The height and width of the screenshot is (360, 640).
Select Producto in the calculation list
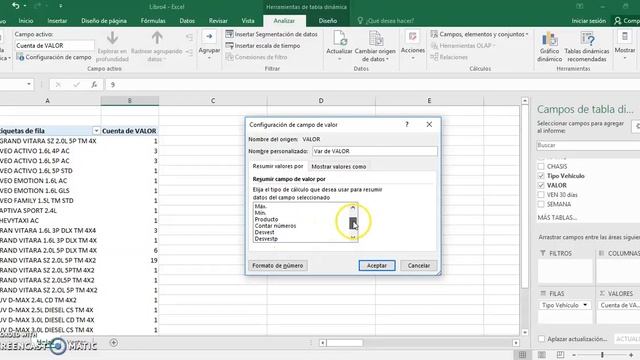click(x=266, y=219)
